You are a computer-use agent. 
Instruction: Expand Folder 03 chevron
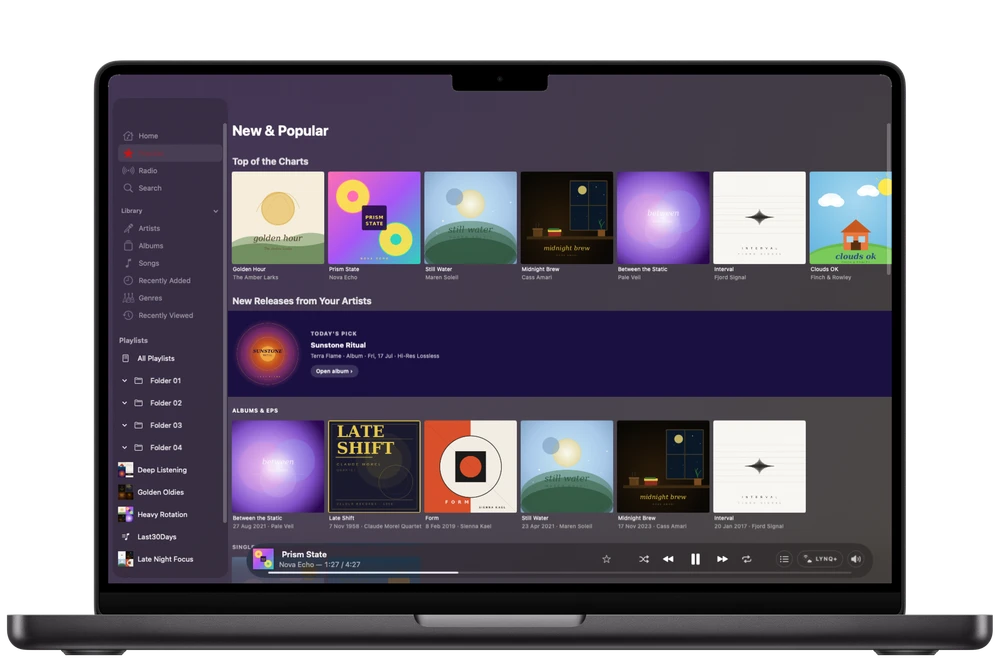(x=124, y=425)
